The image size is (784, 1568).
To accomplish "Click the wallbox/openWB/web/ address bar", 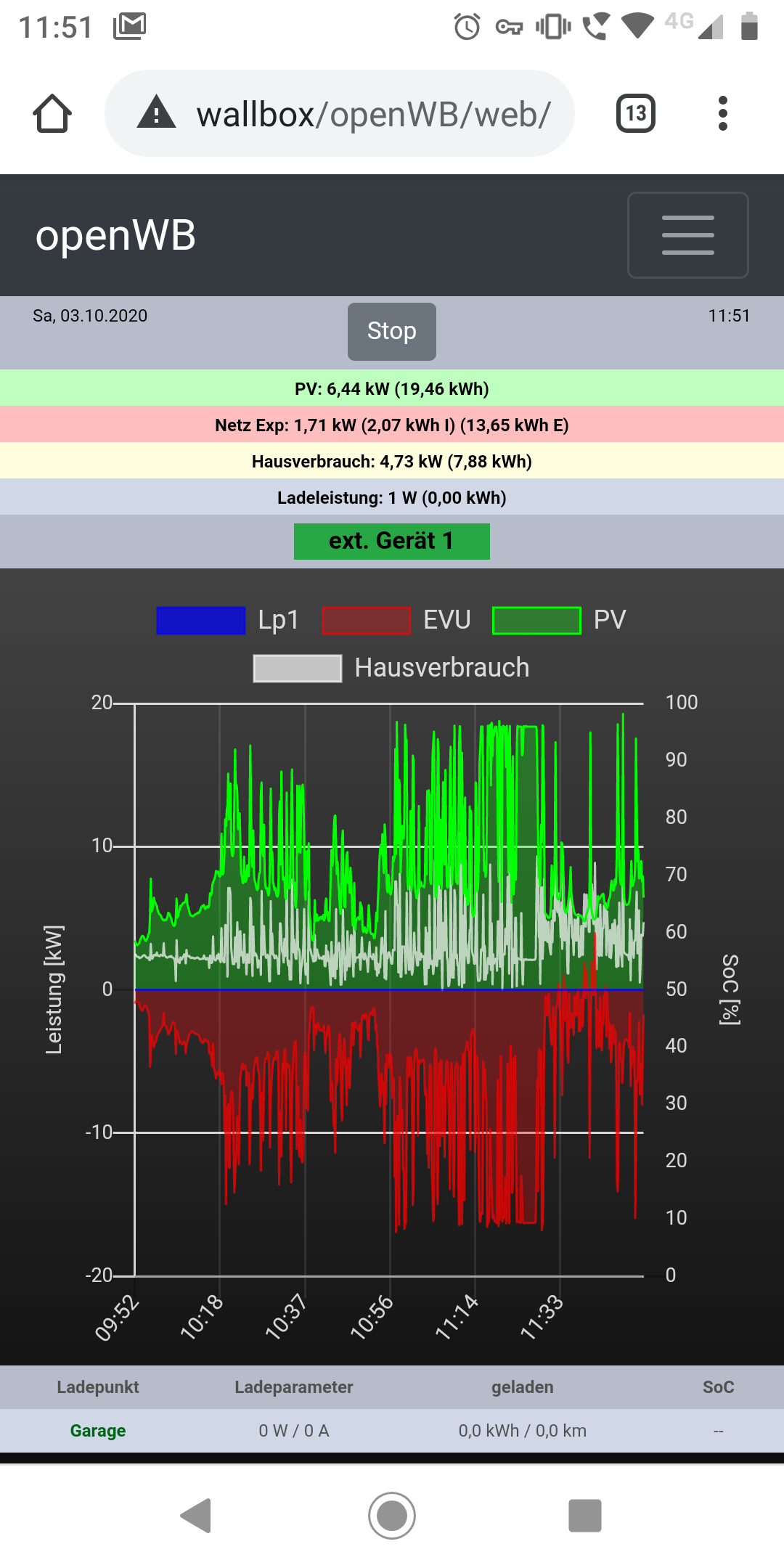I will coord(340,113).
